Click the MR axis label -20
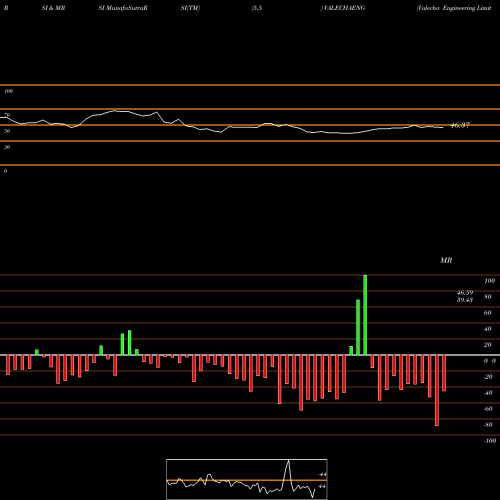500x500 pixels. pos(488,377)
